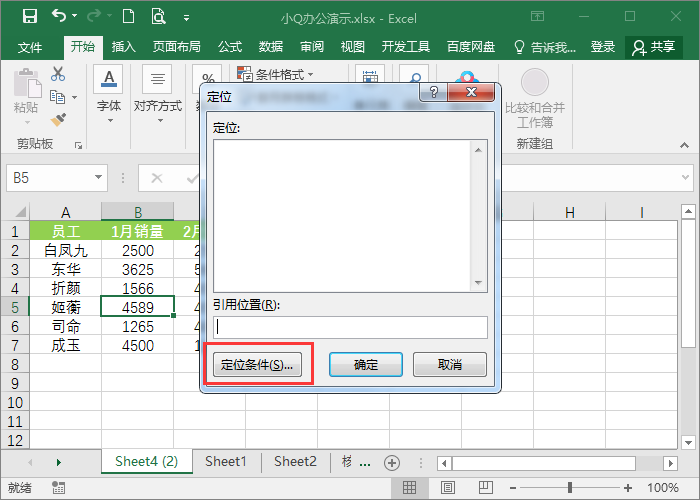Open the 条件格式 dropdown
The image size is (700, 500).
275,74
